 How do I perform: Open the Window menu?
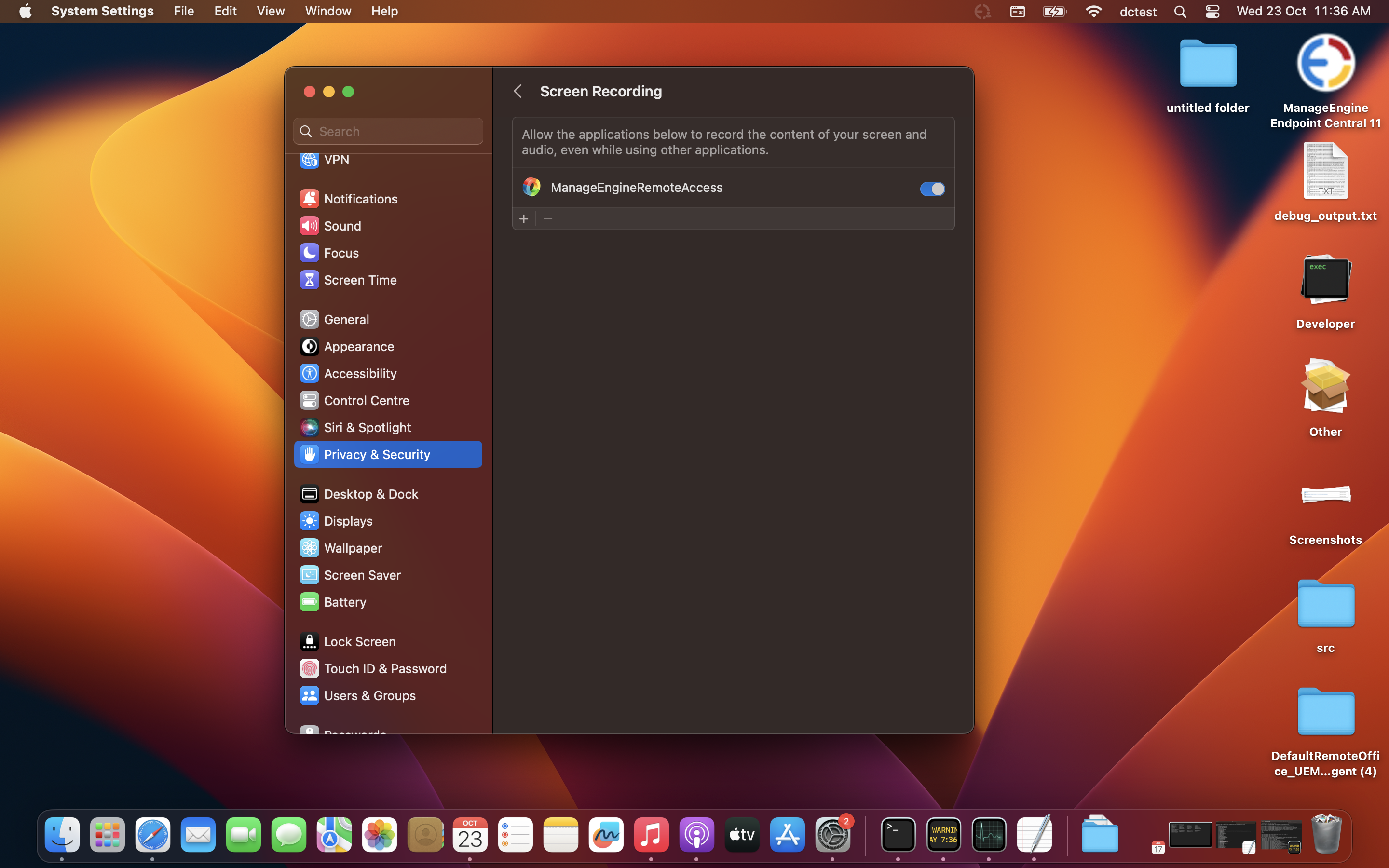(x=328, y=11)
